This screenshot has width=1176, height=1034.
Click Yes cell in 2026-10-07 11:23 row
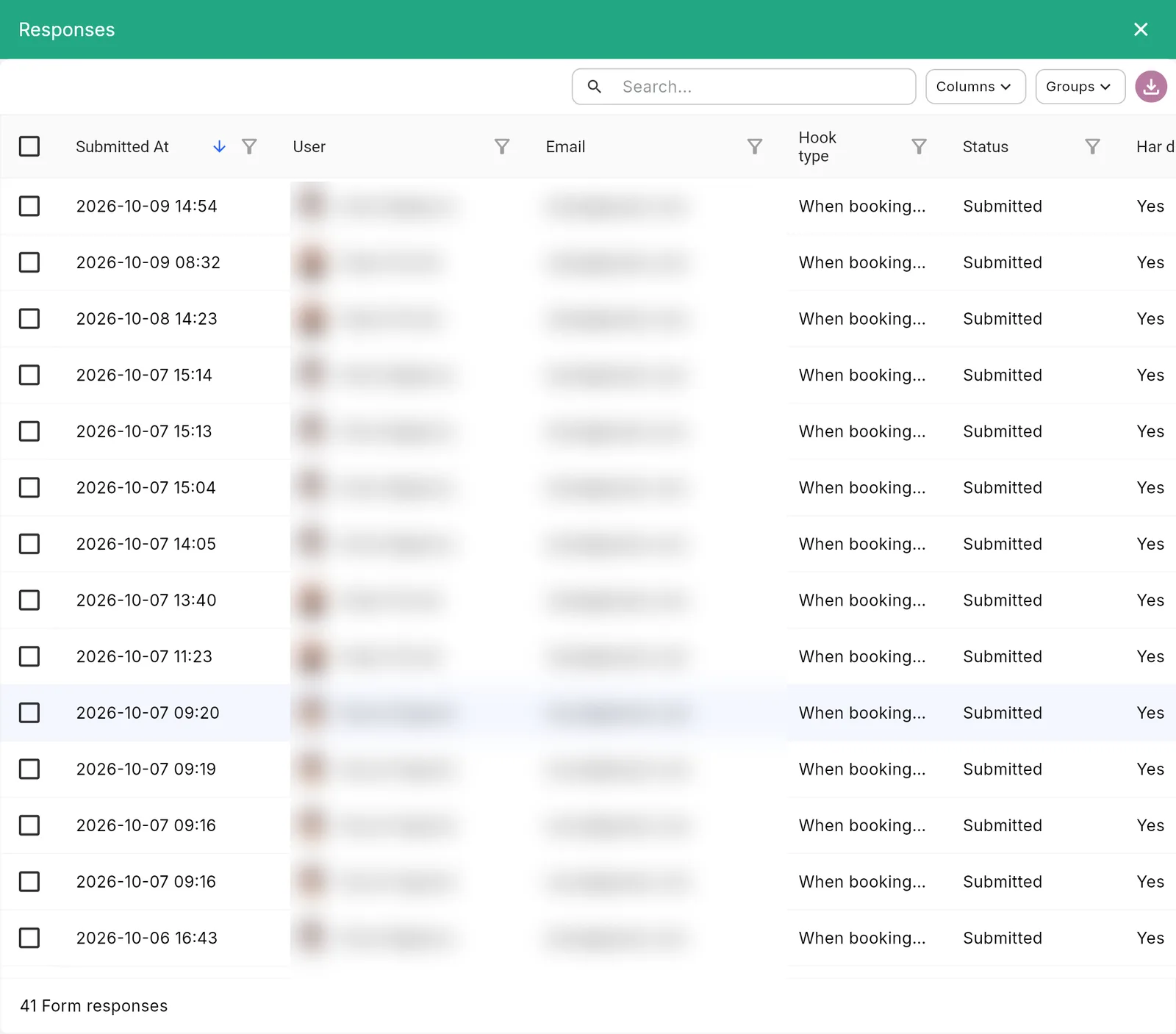click(x=1150, y=656)
